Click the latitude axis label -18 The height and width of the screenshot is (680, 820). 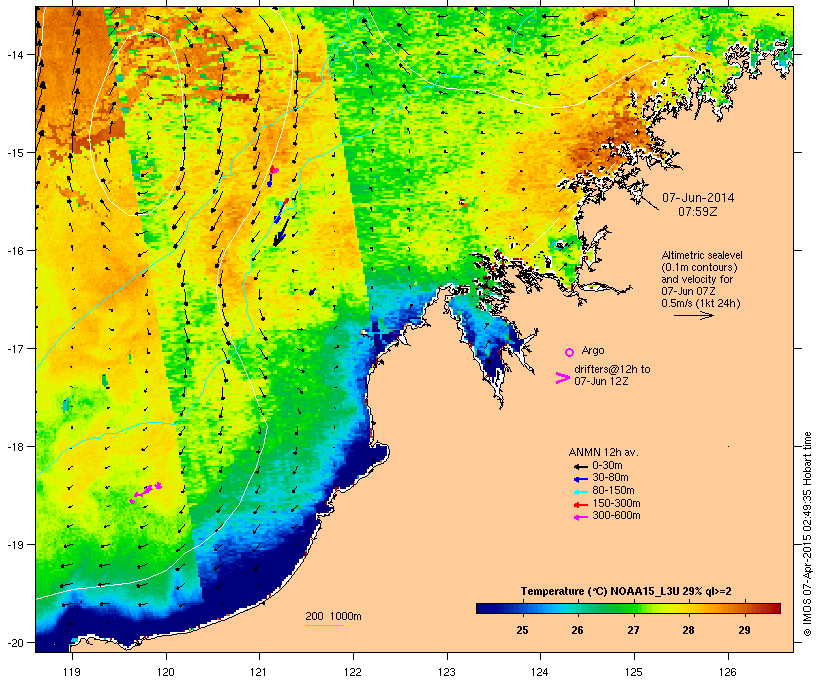14,447
